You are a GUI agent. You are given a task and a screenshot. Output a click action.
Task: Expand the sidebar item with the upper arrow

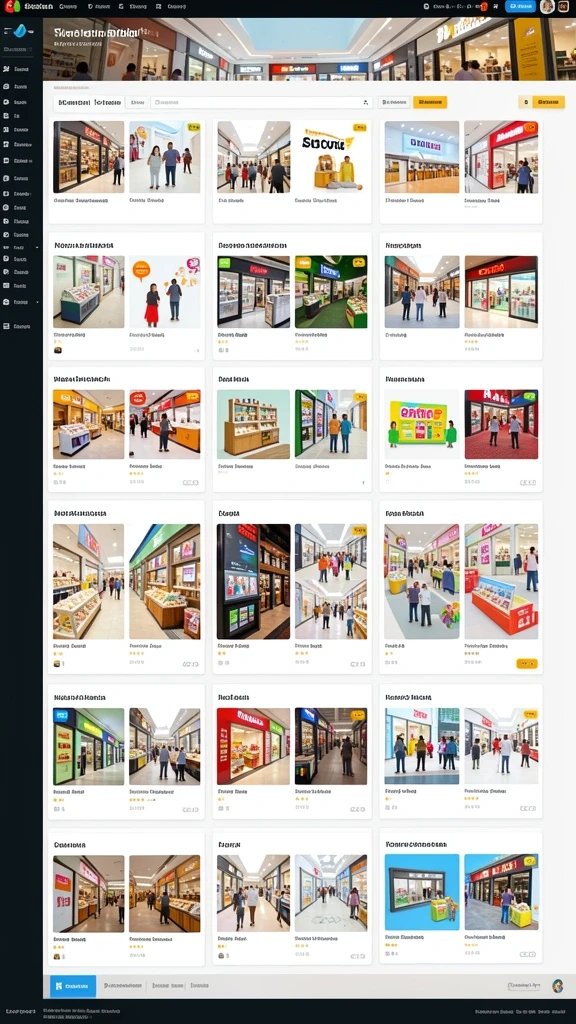click(x=37, y=248)
